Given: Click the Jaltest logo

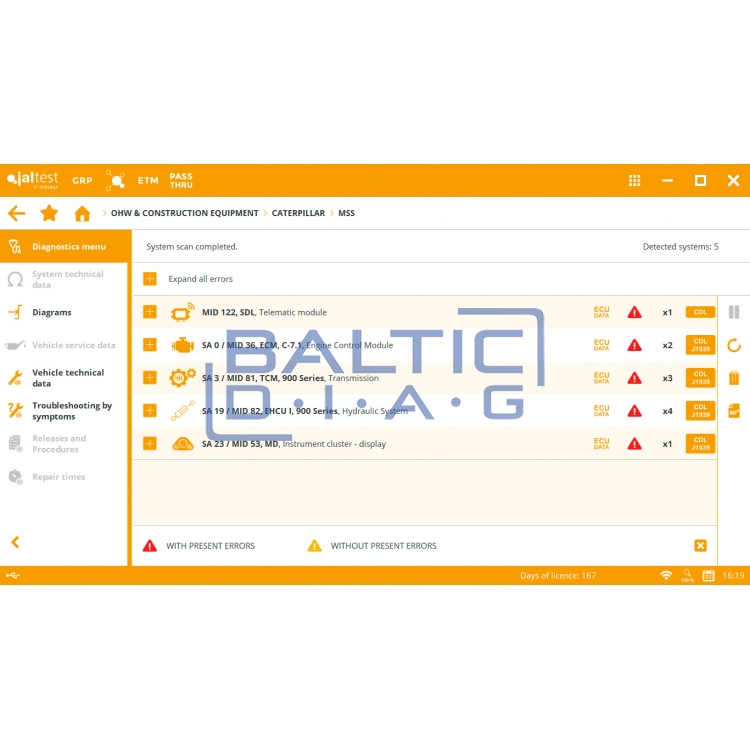Looking at the screenshot, I should pyautogui.click(x=33, y=180).
